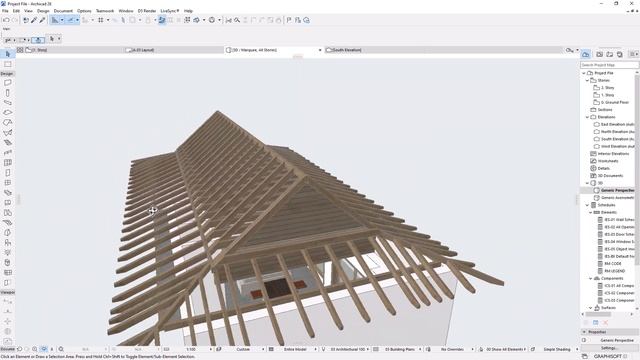Click the Search Project Map field
This screenshot has width=640, height=360.
tap(609, 65)
